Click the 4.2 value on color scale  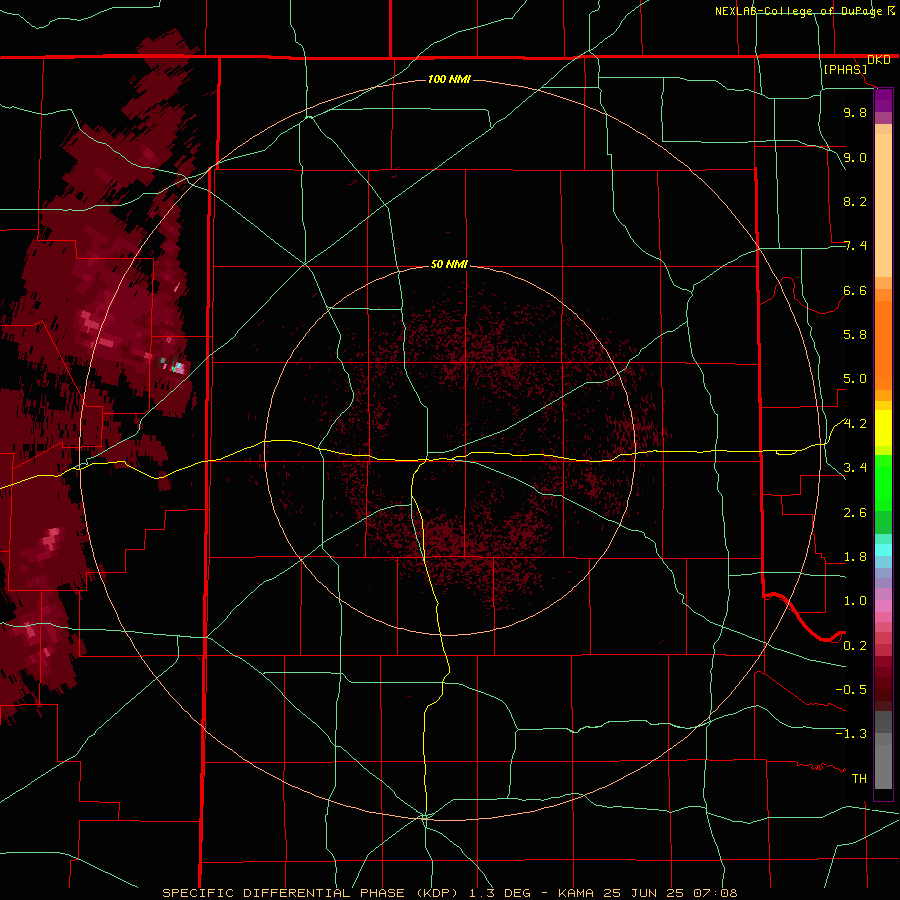click(x=855, y=424)
